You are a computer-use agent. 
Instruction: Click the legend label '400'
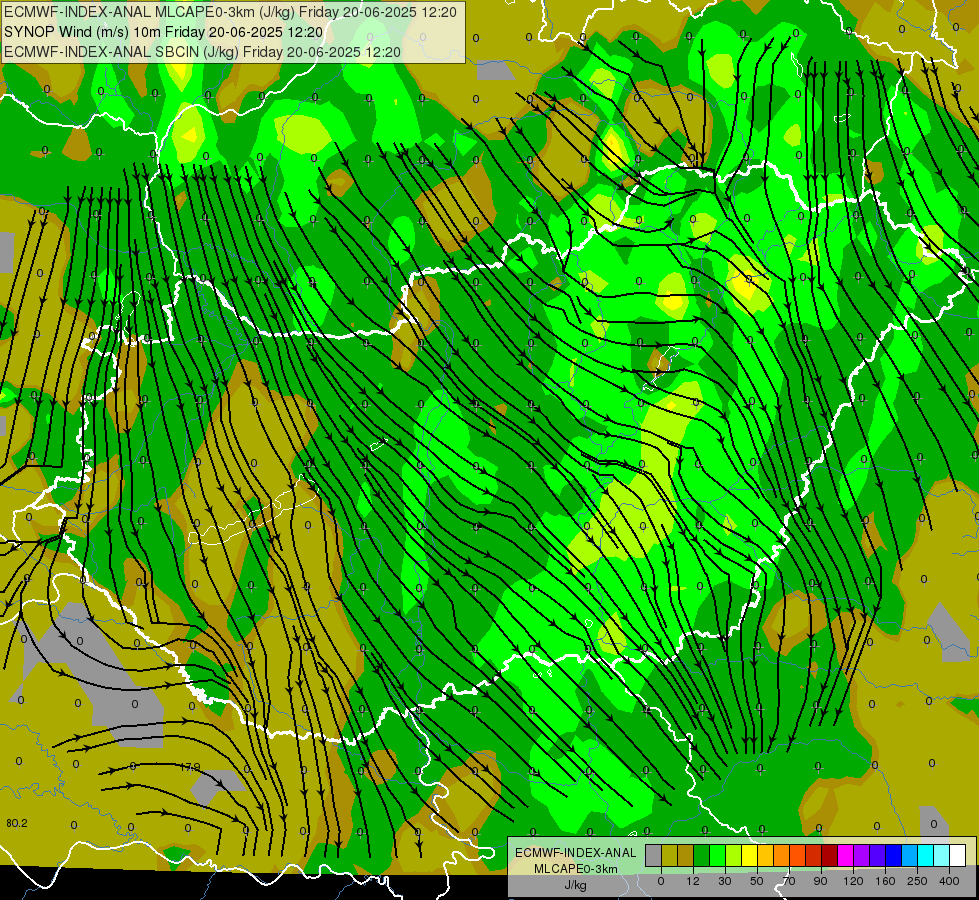tap(949, 881)
